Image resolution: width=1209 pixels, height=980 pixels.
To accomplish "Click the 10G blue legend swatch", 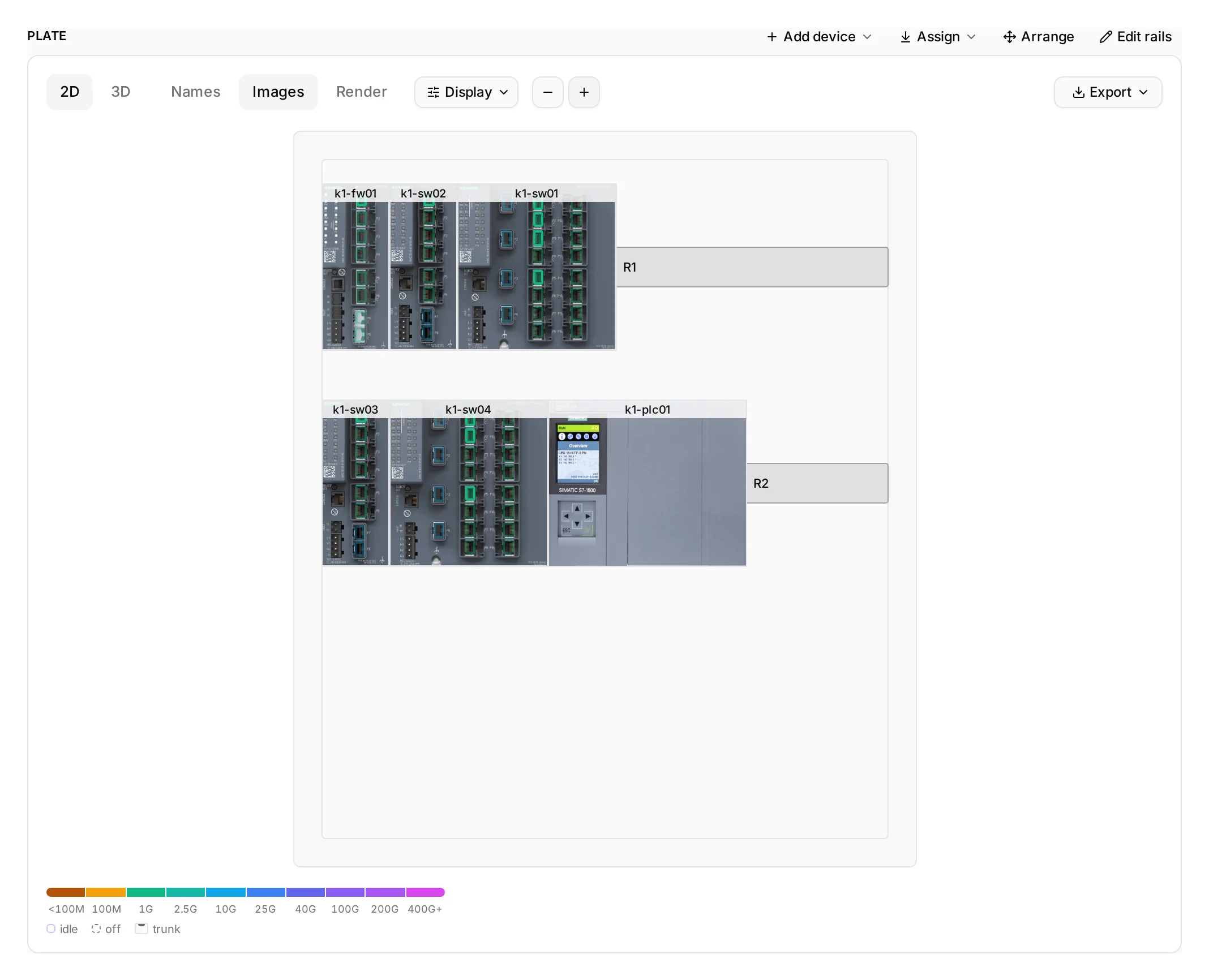I will point(226,892).
